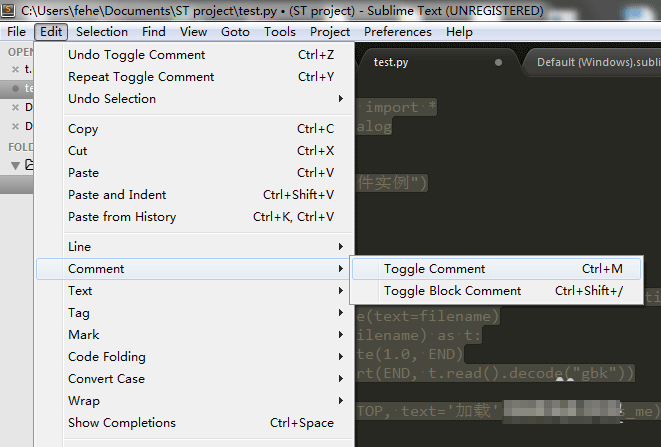Collapse the folder tree triangle in sidebar
Image resolution: width=661 pixels, height=447 pixels.
click(x=16, y=165)
